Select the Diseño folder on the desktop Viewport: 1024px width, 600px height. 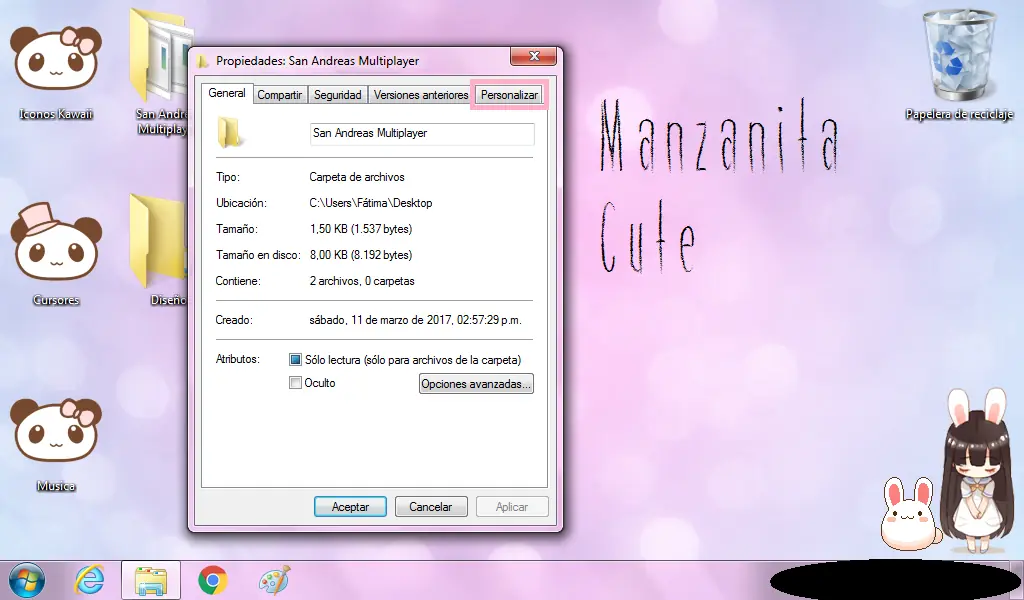coord(159,242)
